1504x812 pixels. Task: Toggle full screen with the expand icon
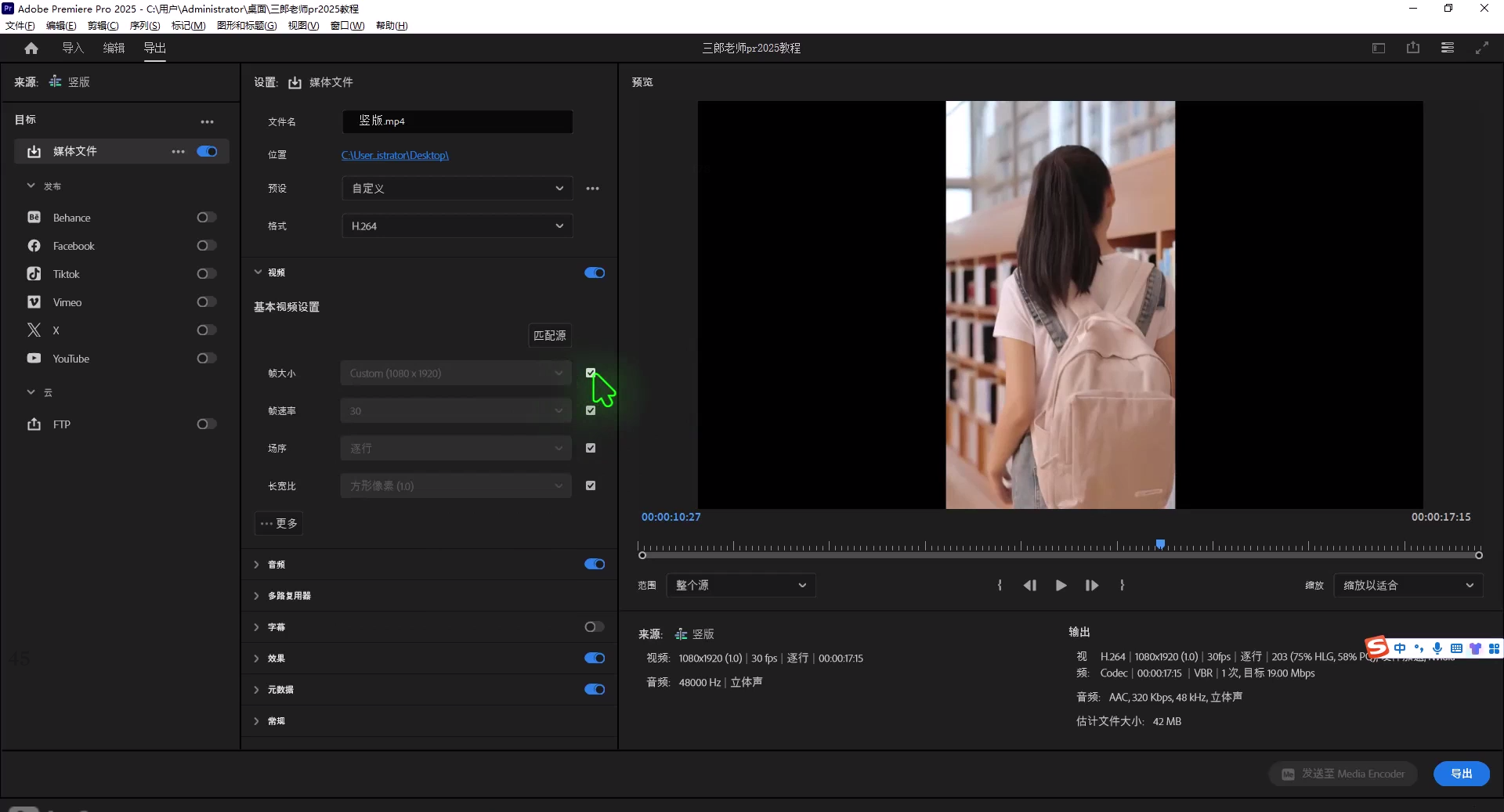pos(1482,48)
